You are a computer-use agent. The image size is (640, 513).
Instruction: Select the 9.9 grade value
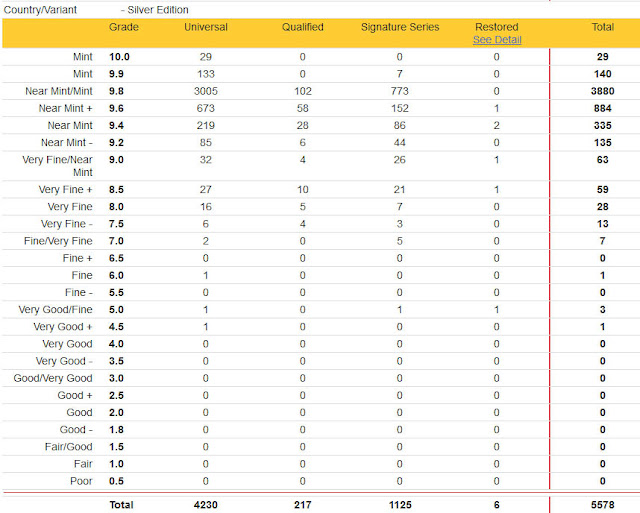point(116,74)
